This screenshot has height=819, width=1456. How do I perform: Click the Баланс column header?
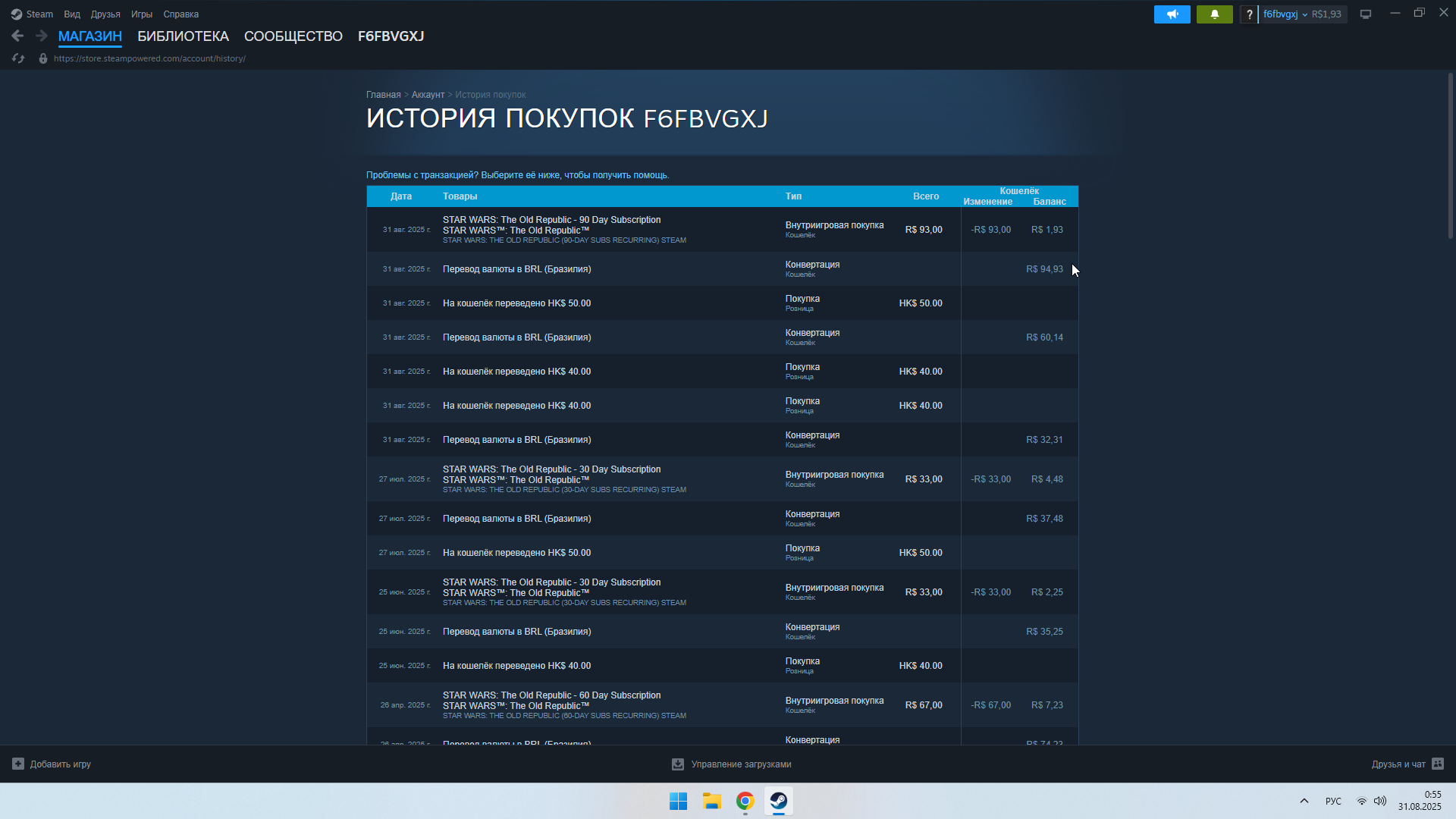(1050, 202)
